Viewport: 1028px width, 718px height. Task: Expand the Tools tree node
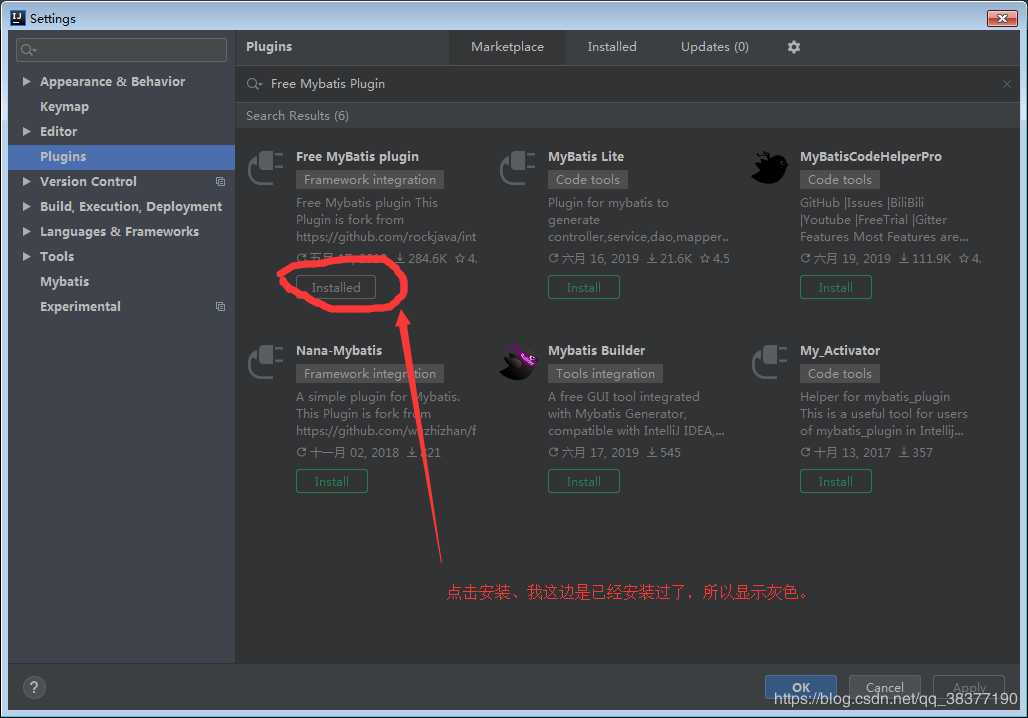(26, 256)
